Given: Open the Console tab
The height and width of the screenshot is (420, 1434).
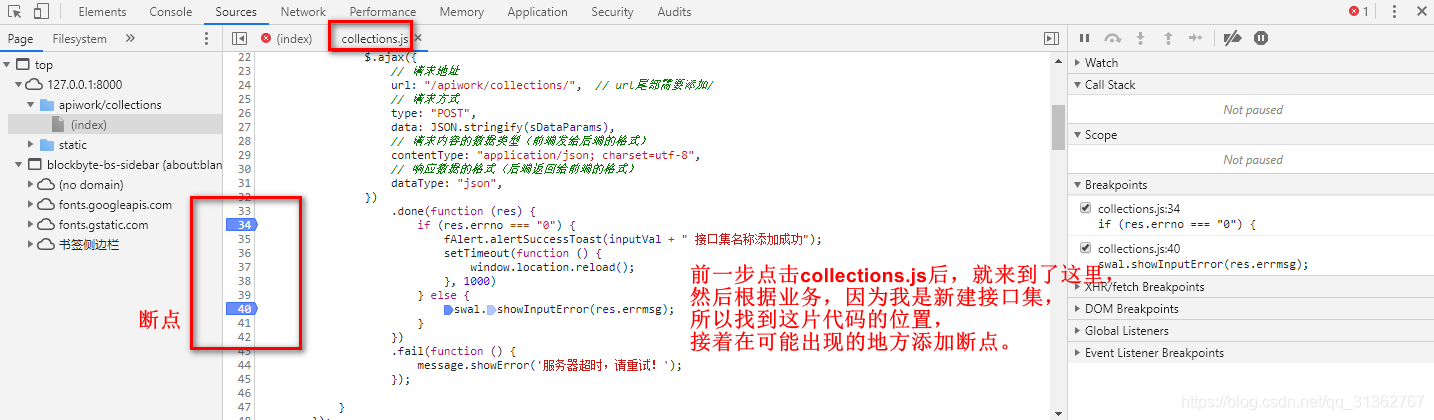Looking at the screenshot, I should point(171,12).
